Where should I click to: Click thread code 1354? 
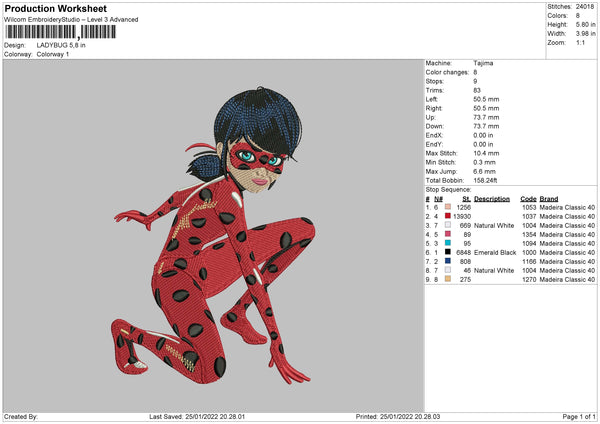click(529, 235)
